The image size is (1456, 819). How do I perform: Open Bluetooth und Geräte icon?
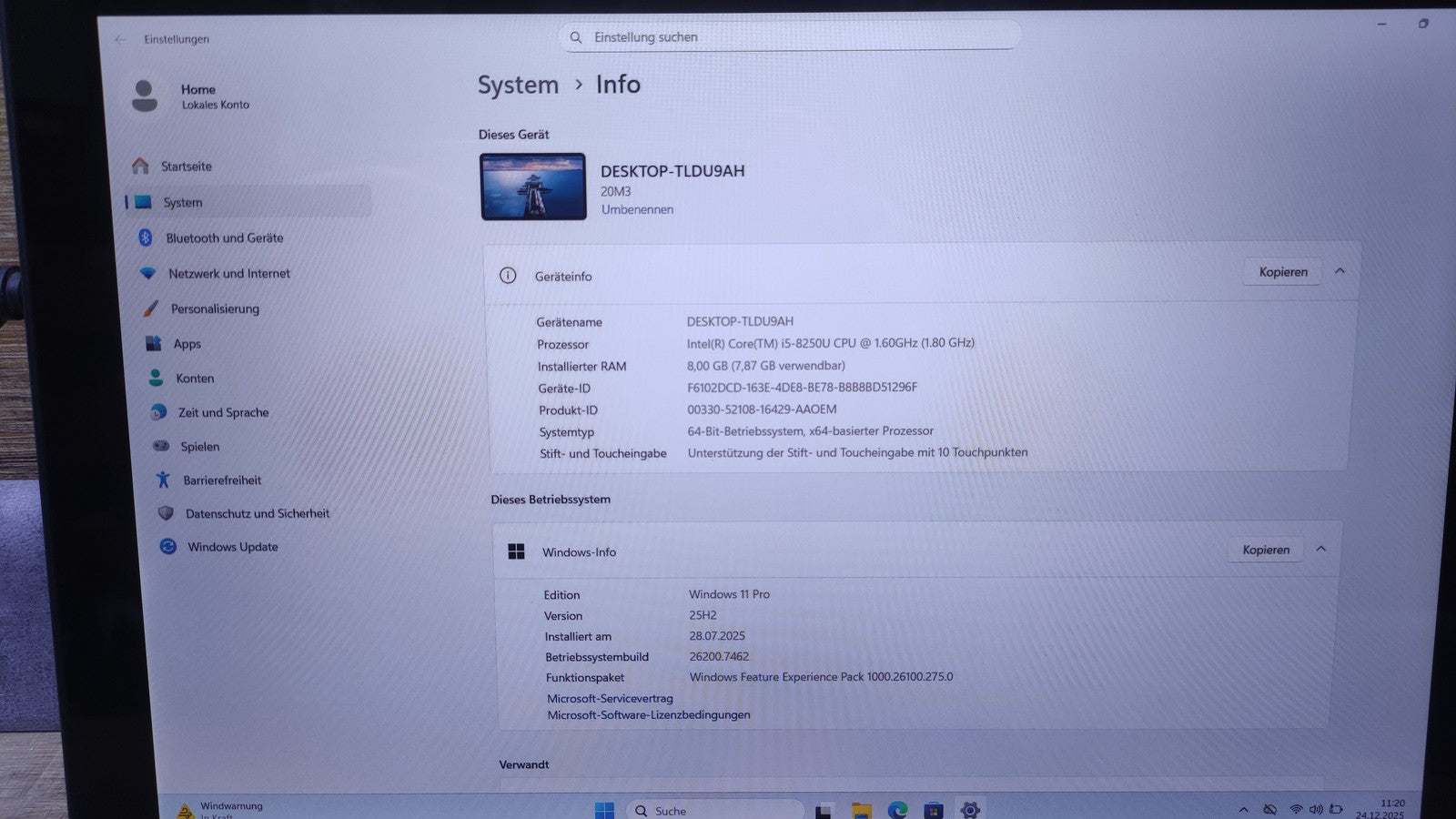(146, 238)
